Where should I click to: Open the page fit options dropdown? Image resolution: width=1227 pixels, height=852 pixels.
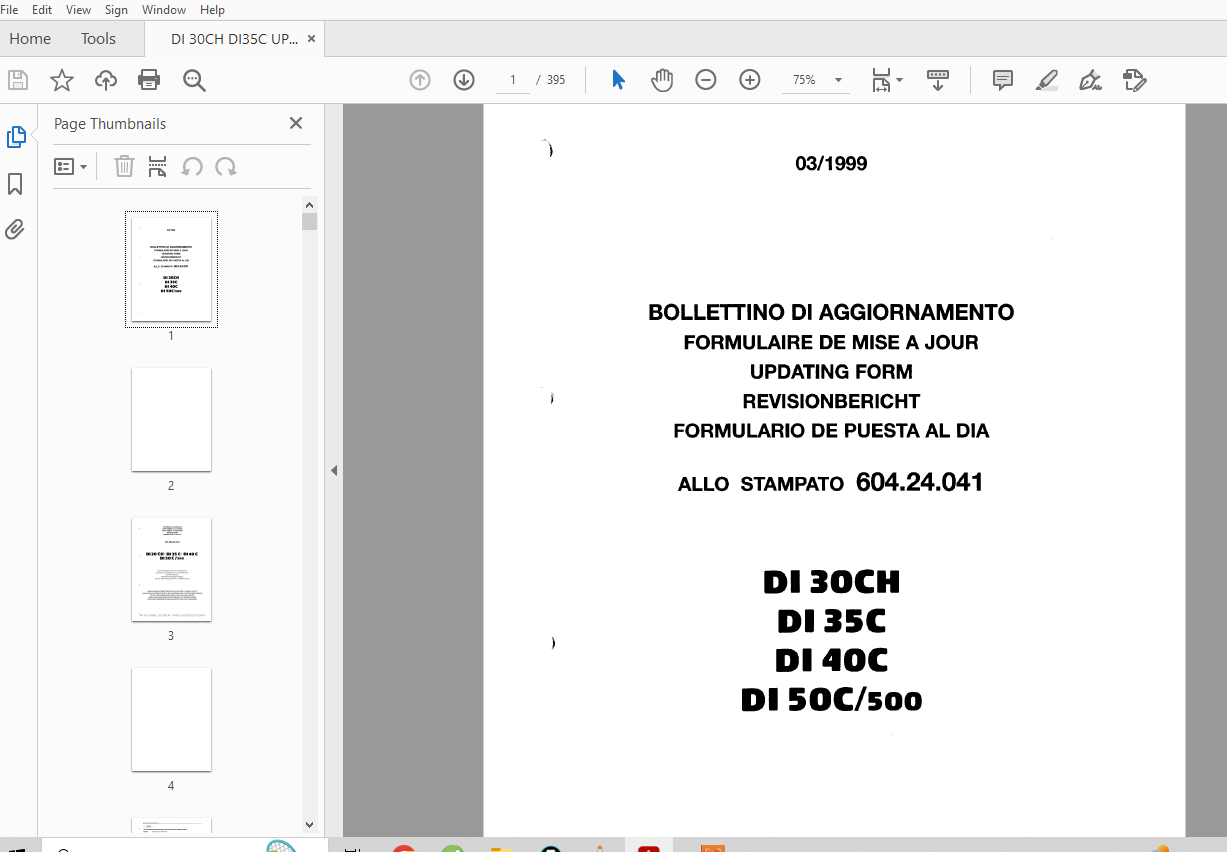click(x=887, y=80)
